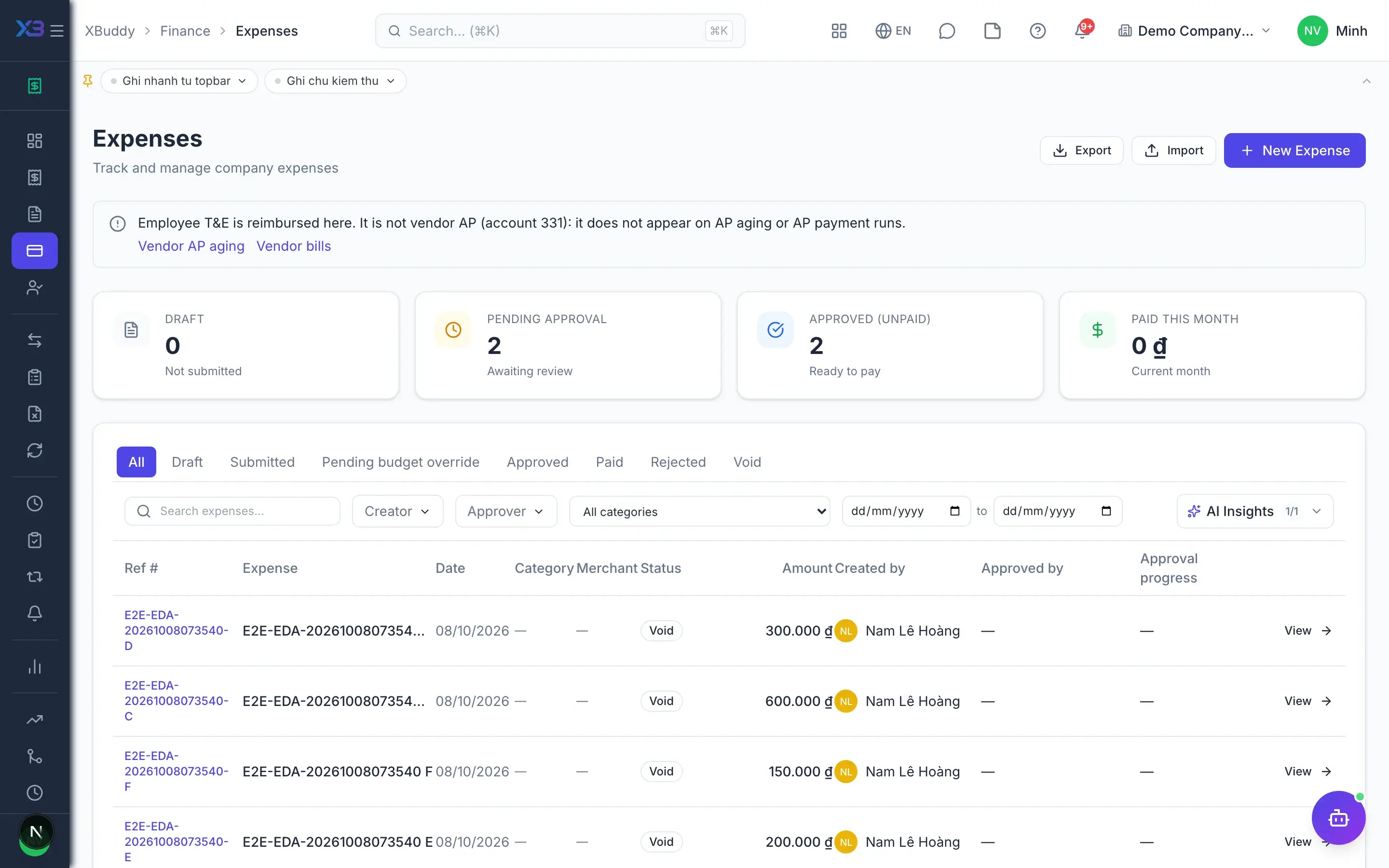Image resolution: width=1389 pixels, height=868 pixels.
Task: Follow the Vendor AP aging link
Action: [191, 246]
